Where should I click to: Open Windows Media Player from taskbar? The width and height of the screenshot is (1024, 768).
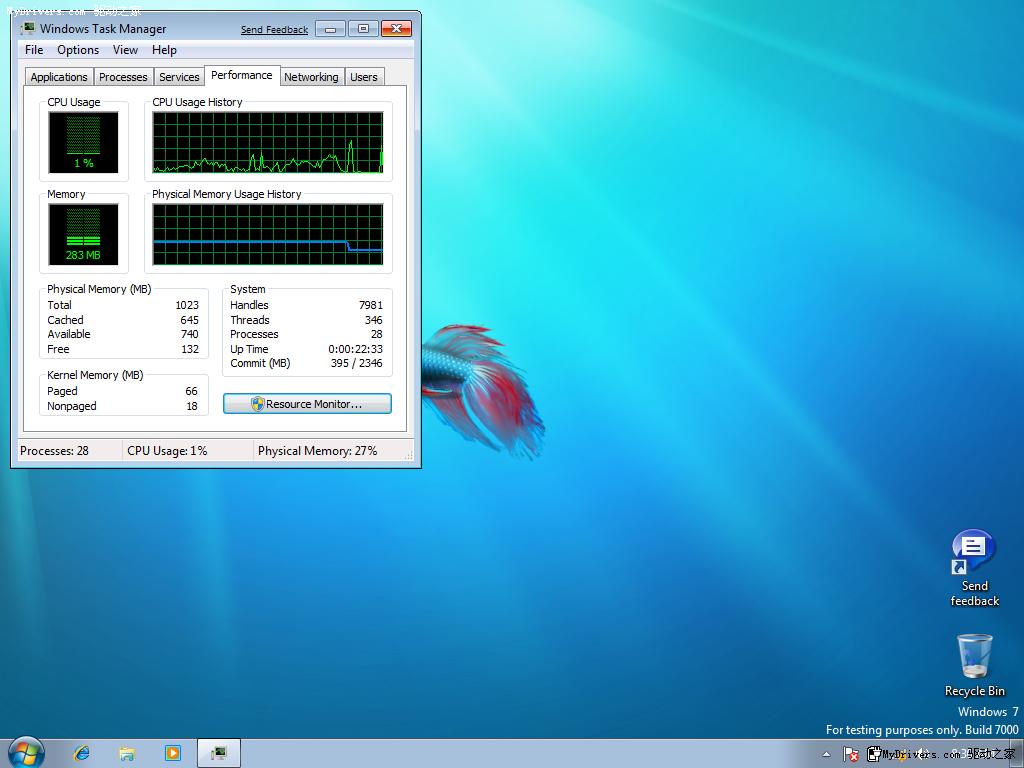pyautogui.click(x=172, y=753)
